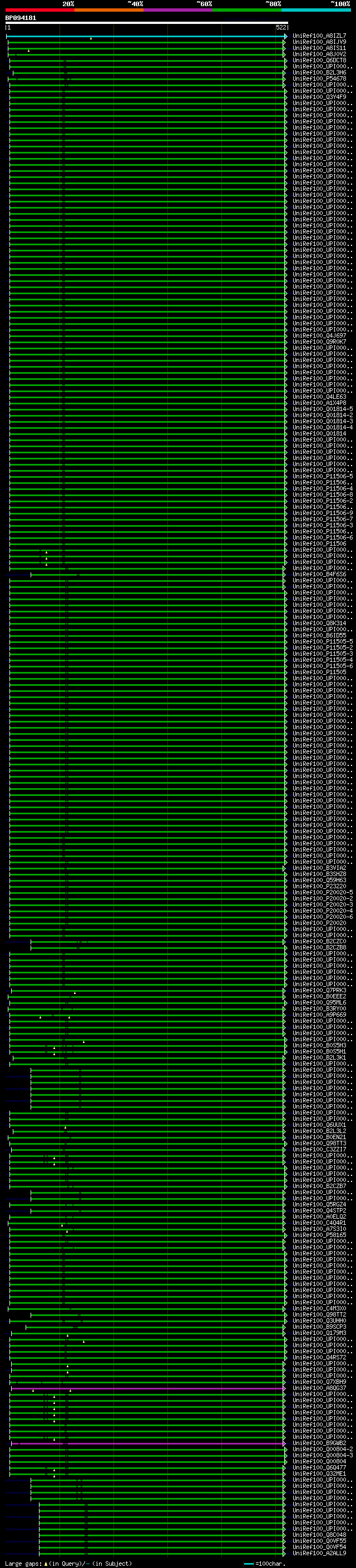Select the UniRef100_B6ID55 label
Screen dimensions: 356x1568
pyautogui.click(x=319, y=635)
